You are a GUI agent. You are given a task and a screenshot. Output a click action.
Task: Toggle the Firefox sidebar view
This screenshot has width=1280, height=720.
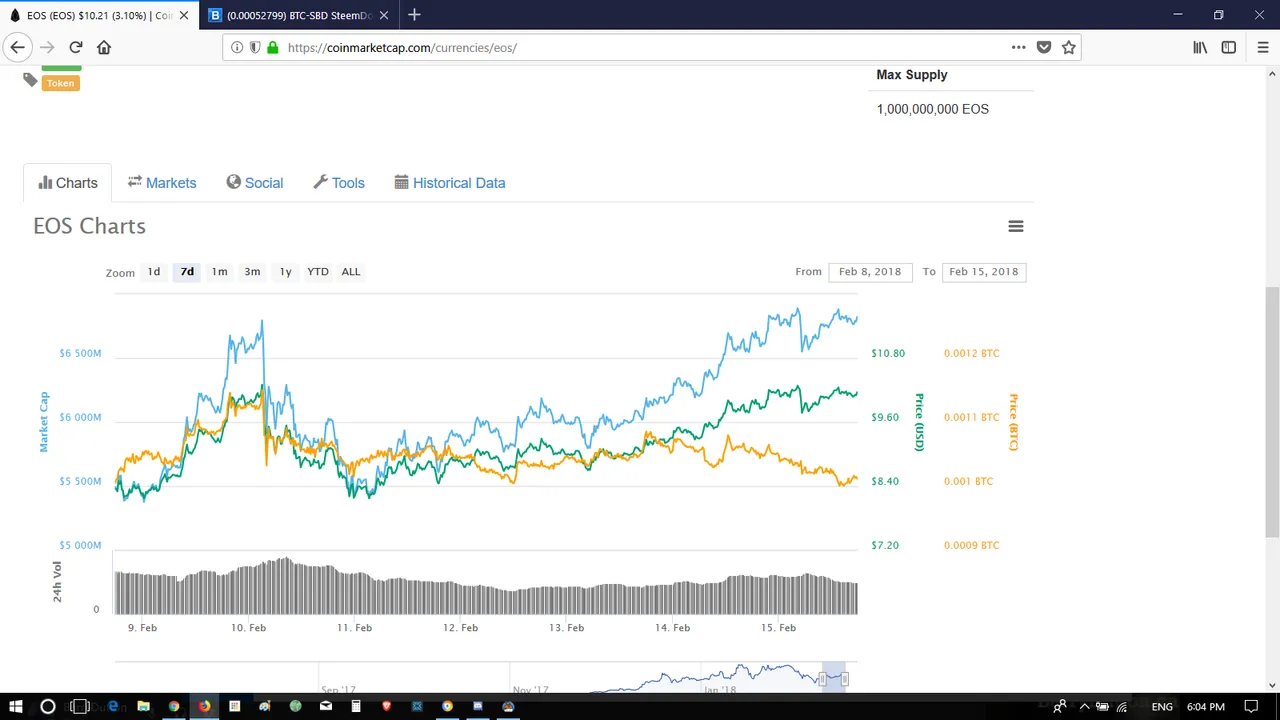1229,47
